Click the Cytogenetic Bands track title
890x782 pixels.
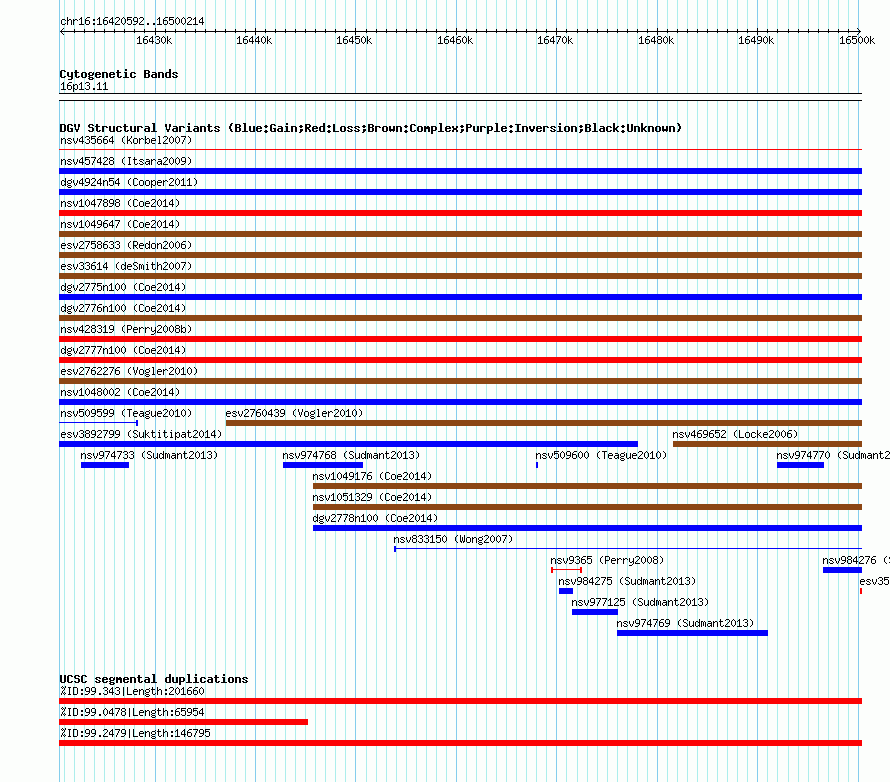[119, 74]
